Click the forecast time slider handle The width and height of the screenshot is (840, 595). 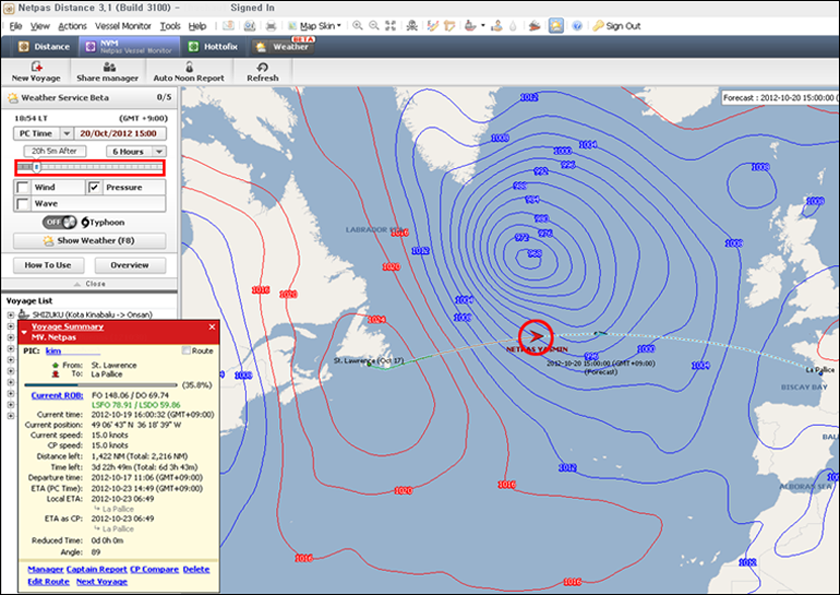tap(36, 168)
